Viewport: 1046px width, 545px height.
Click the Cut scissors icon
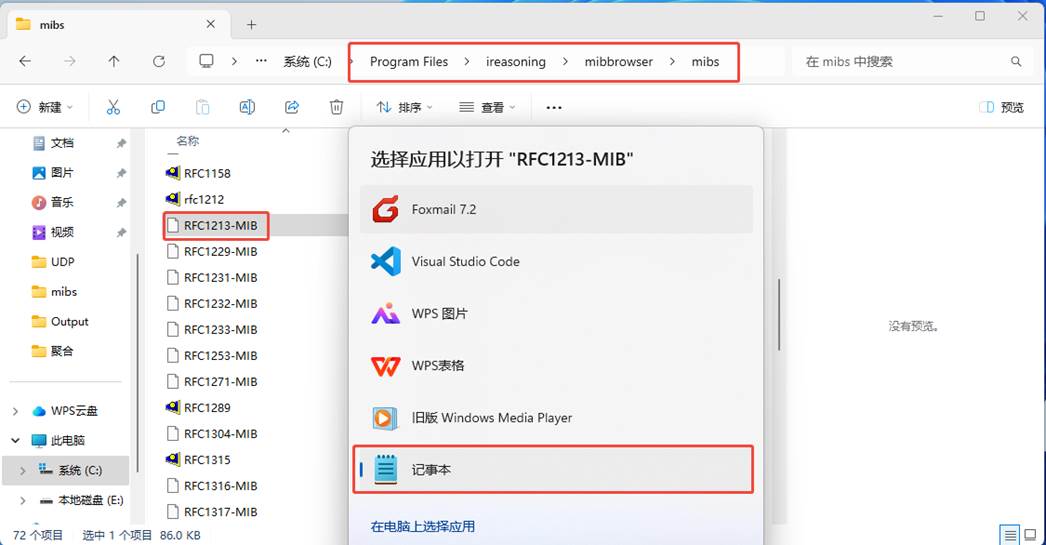coord(113,107)
